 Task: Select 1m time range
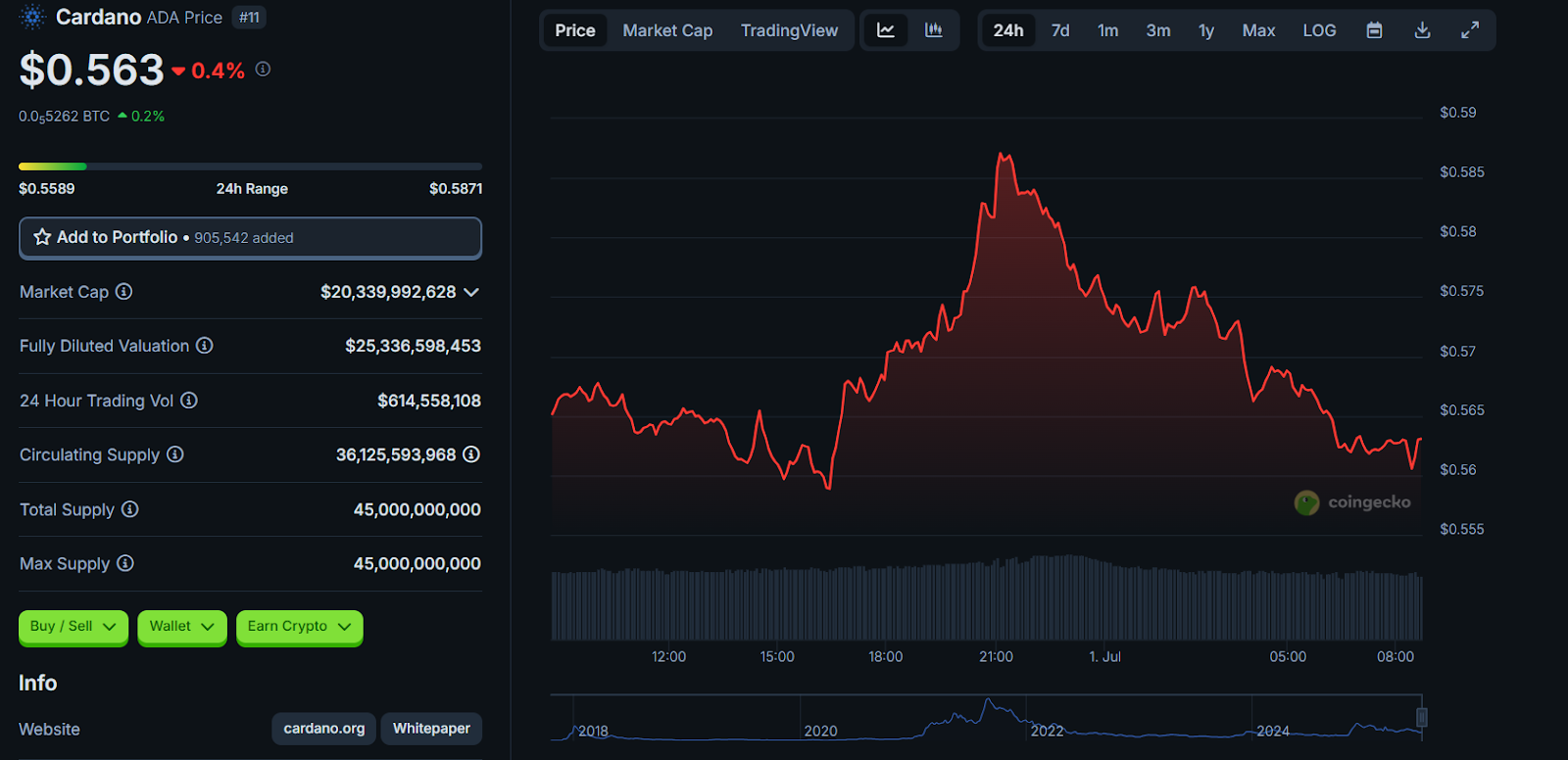1107,30
